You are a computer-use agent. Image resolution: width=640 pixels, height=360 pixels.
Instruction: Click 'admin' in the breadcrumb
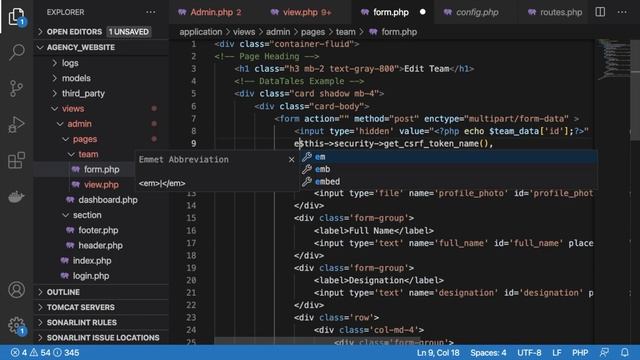coord(278,32)
